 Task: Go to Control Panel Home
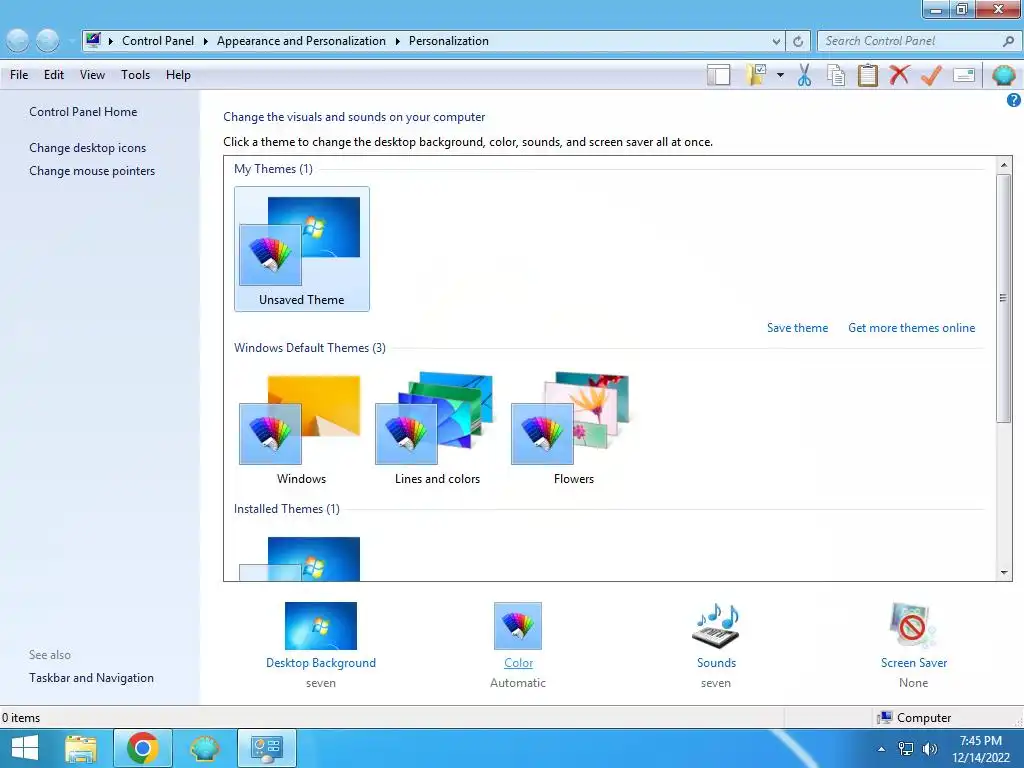click(83, 112)
